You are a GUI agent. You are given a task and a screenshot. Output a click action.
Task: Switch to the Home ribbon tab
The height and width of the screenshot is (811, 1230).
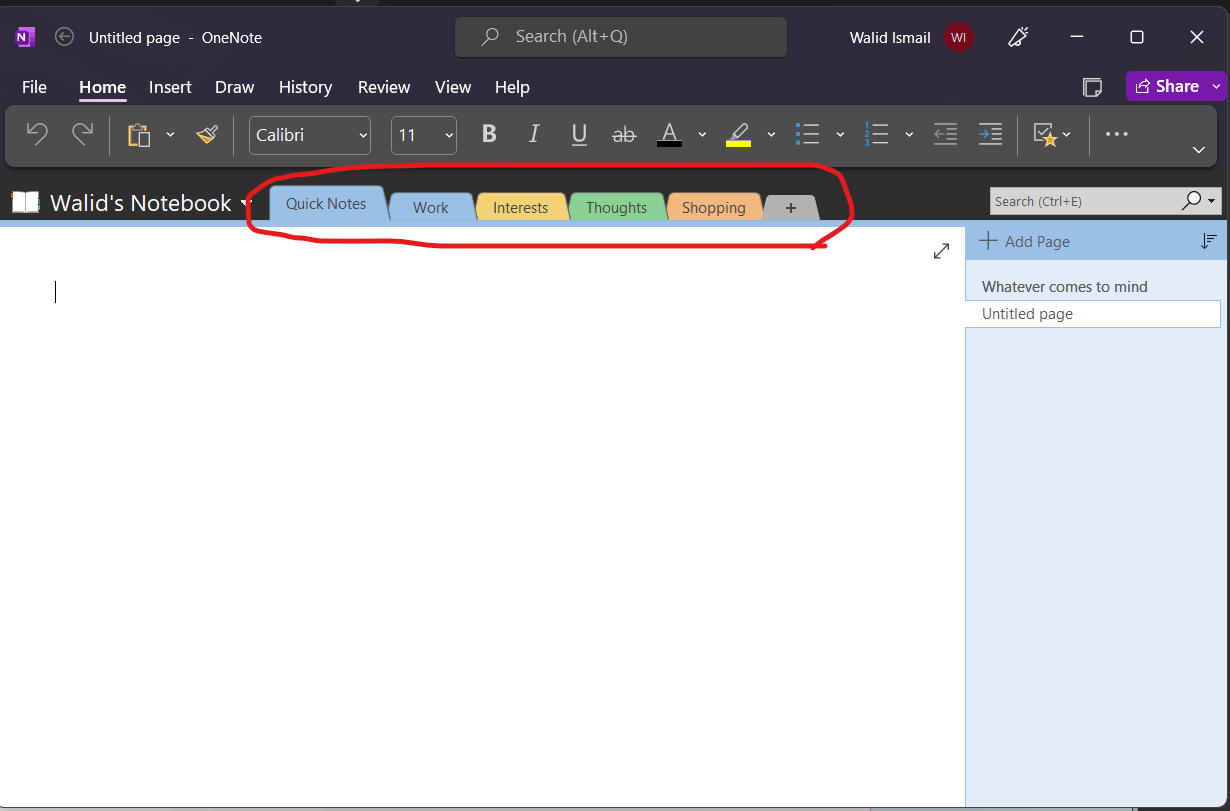103,87
